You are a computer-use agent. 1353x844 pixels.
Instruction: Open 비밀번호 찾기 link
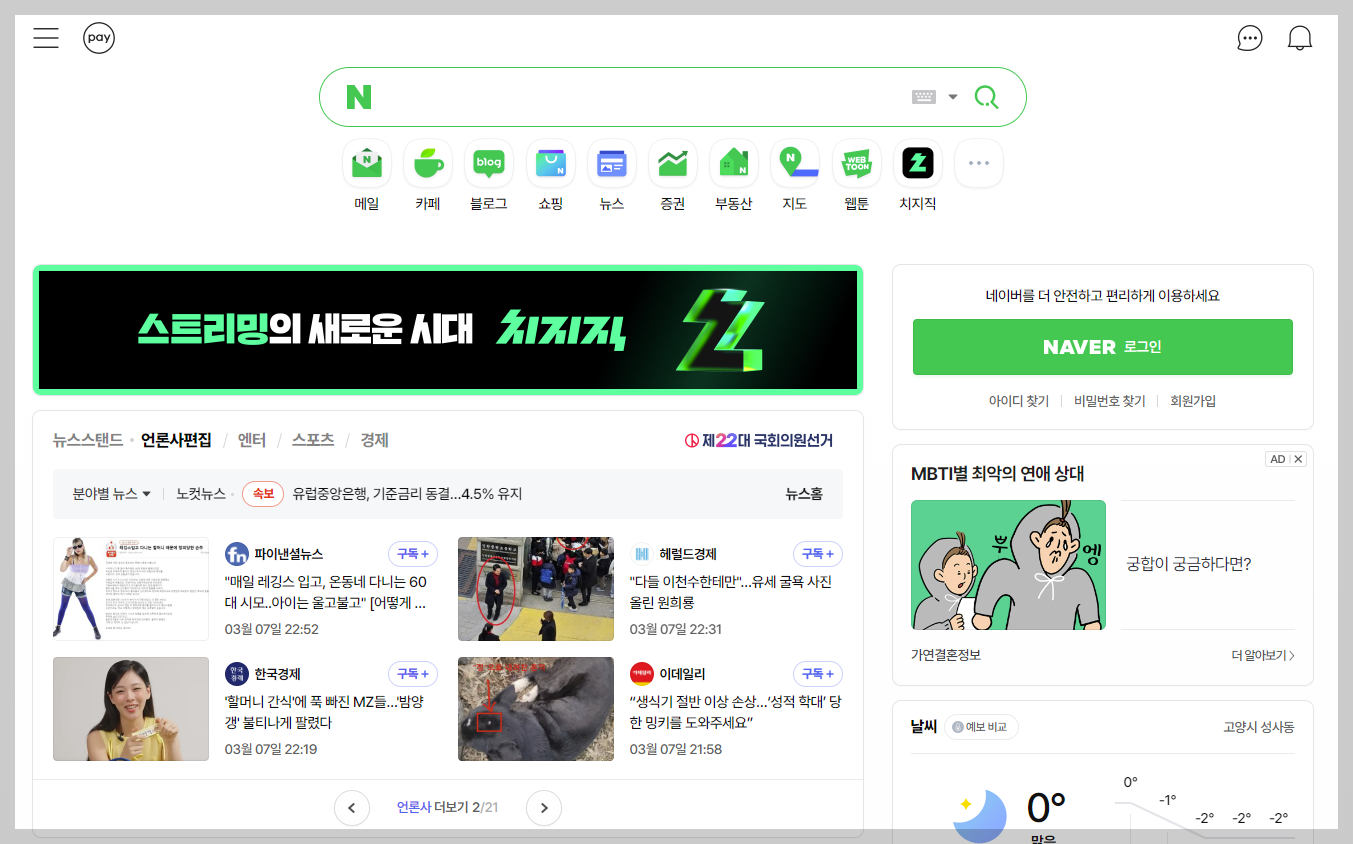[1110, 401]
